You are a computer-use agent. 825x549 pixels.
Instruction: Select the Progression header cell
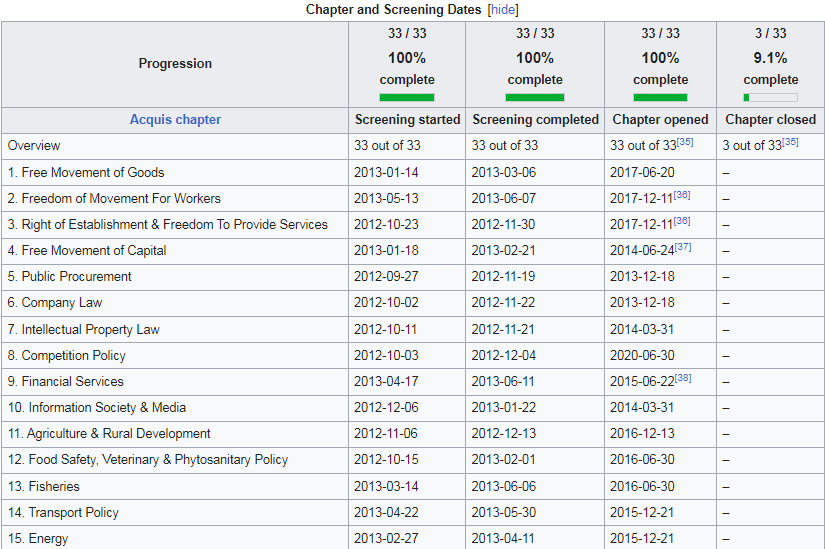[x=175, y=64]
